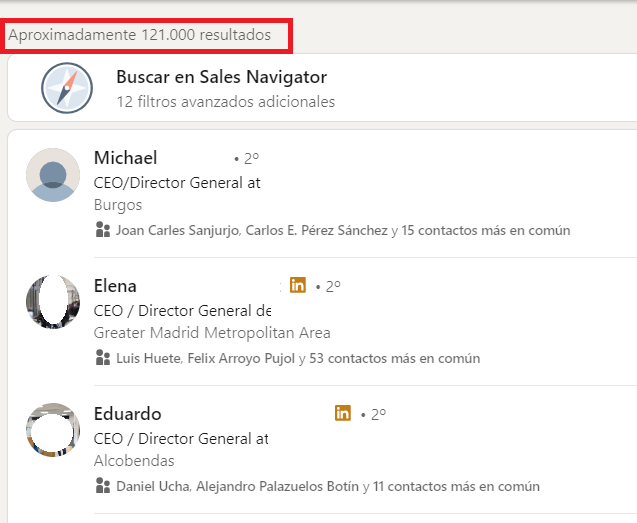Open Michael's profile avatar
The width and height of the screenshot is (637, 523).
pos(53,175)
